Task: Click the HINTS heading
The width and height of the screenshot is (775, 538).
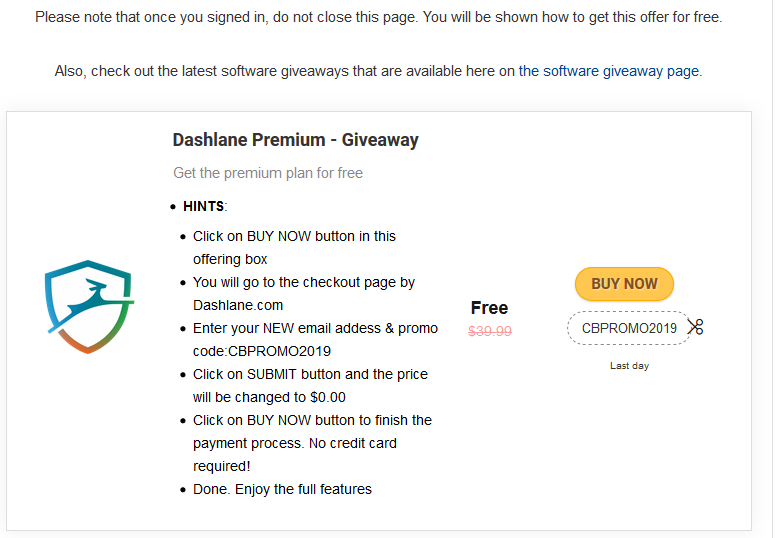Action: tap(205, 206)
